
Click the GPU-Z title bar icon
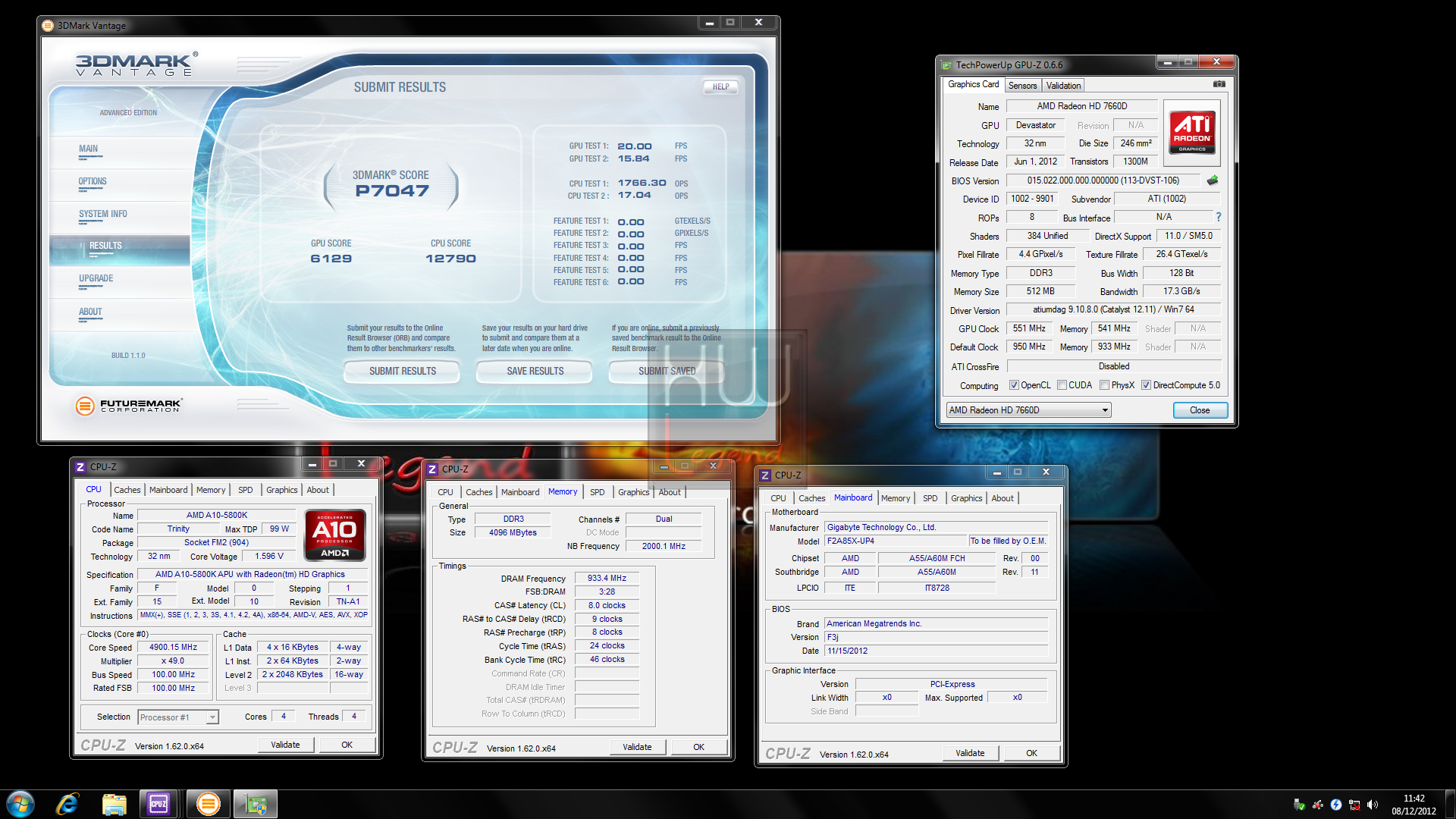tap(946, 65)
